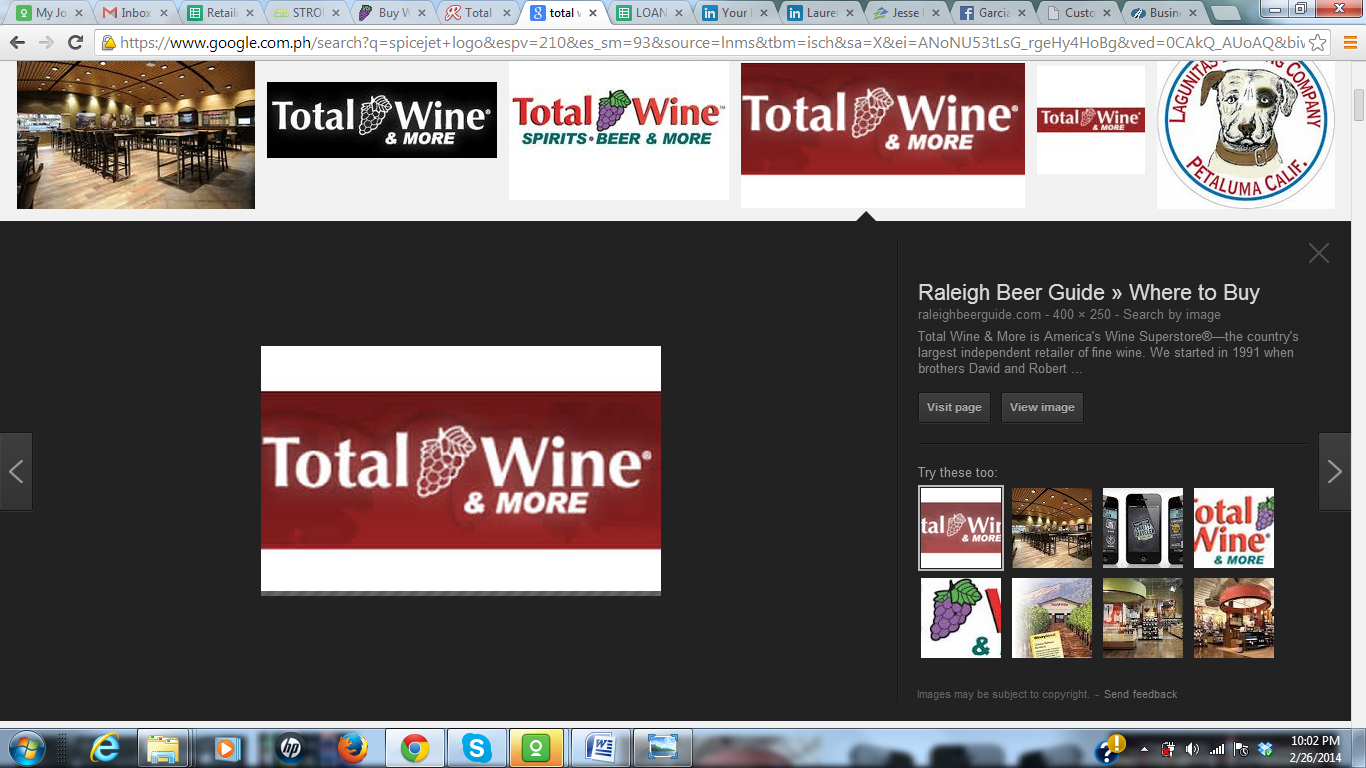Select the Total Wine Spirits Beer & More logo
The height and width of the screenshot is (768, 1366).
(x=619, y=131)
